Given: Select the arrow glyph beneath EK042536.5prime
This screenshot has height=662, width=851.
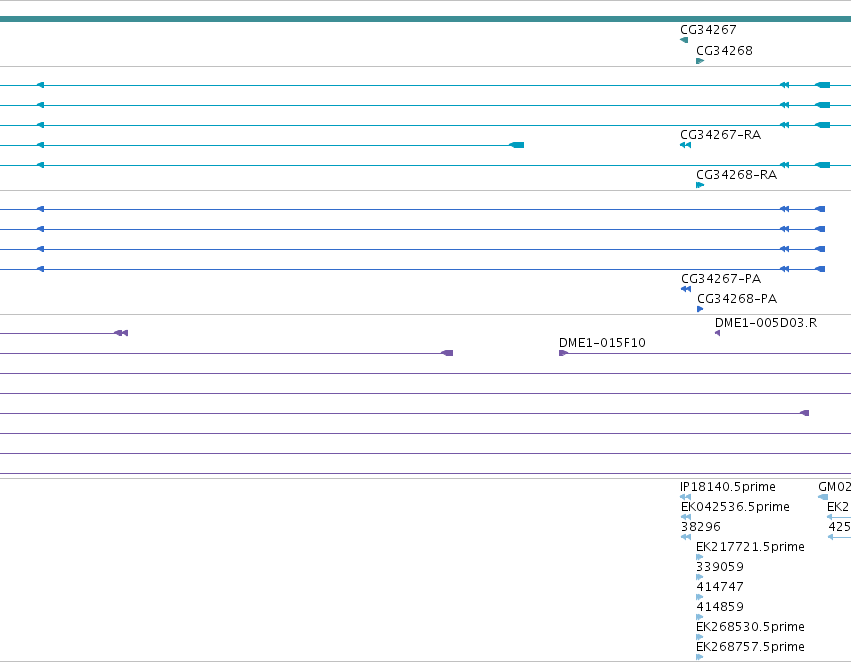Looking at the screenshot, I should click(686, 517).
